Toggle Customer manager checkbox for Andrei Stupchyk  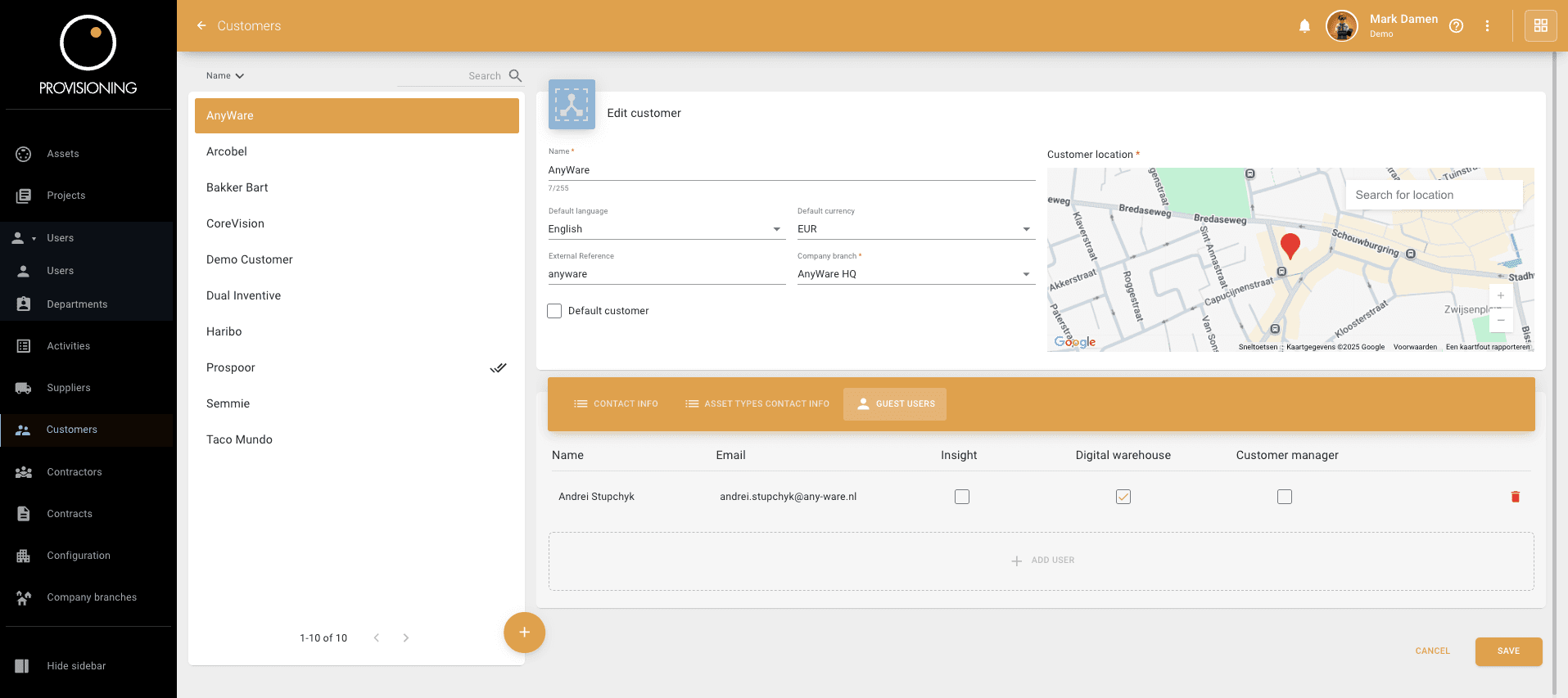point(1285,497)
